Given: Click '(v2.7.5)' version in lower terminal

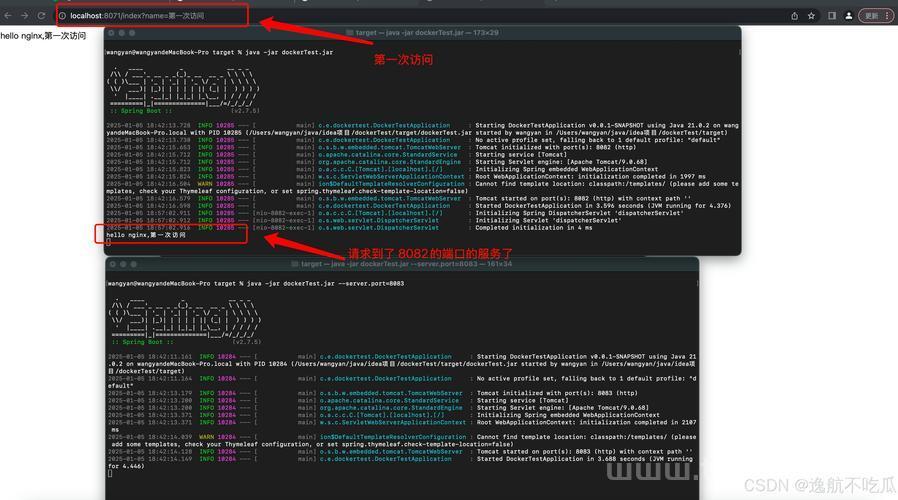Looking at the screenshot, I should [x=246, y=342].
